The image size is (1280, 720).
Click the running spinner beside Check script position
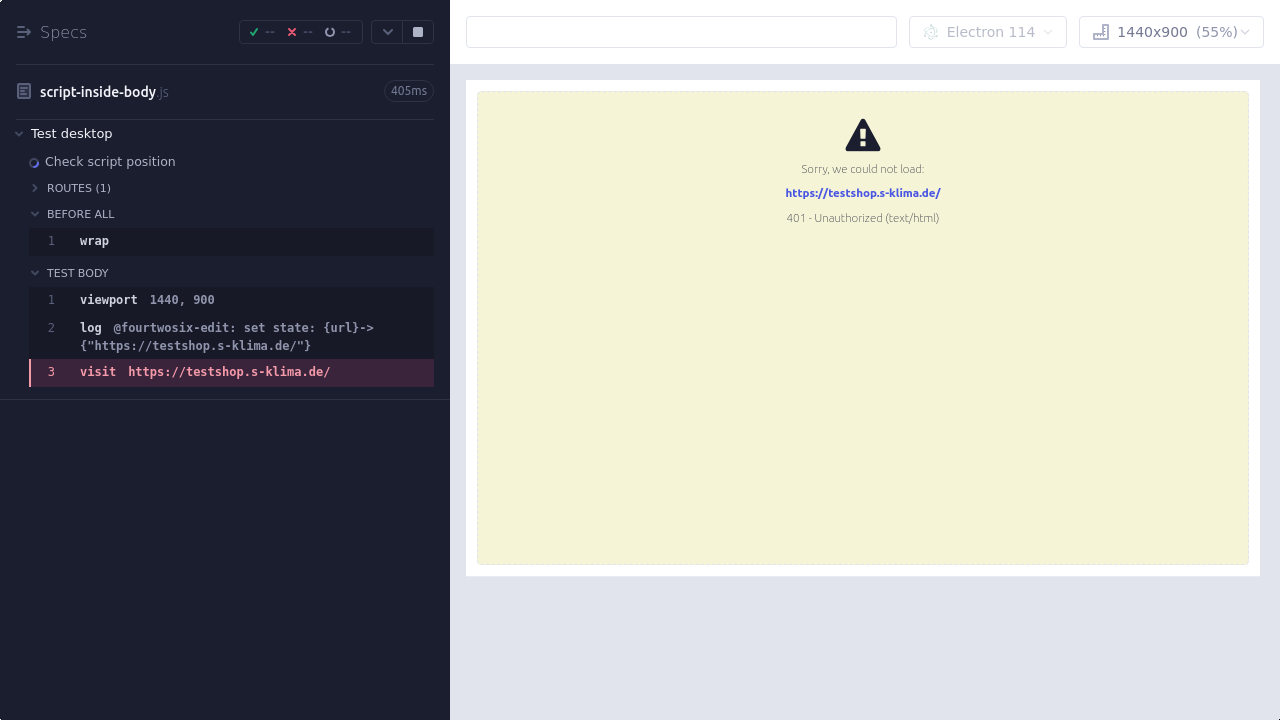click(x=34, y=162)
